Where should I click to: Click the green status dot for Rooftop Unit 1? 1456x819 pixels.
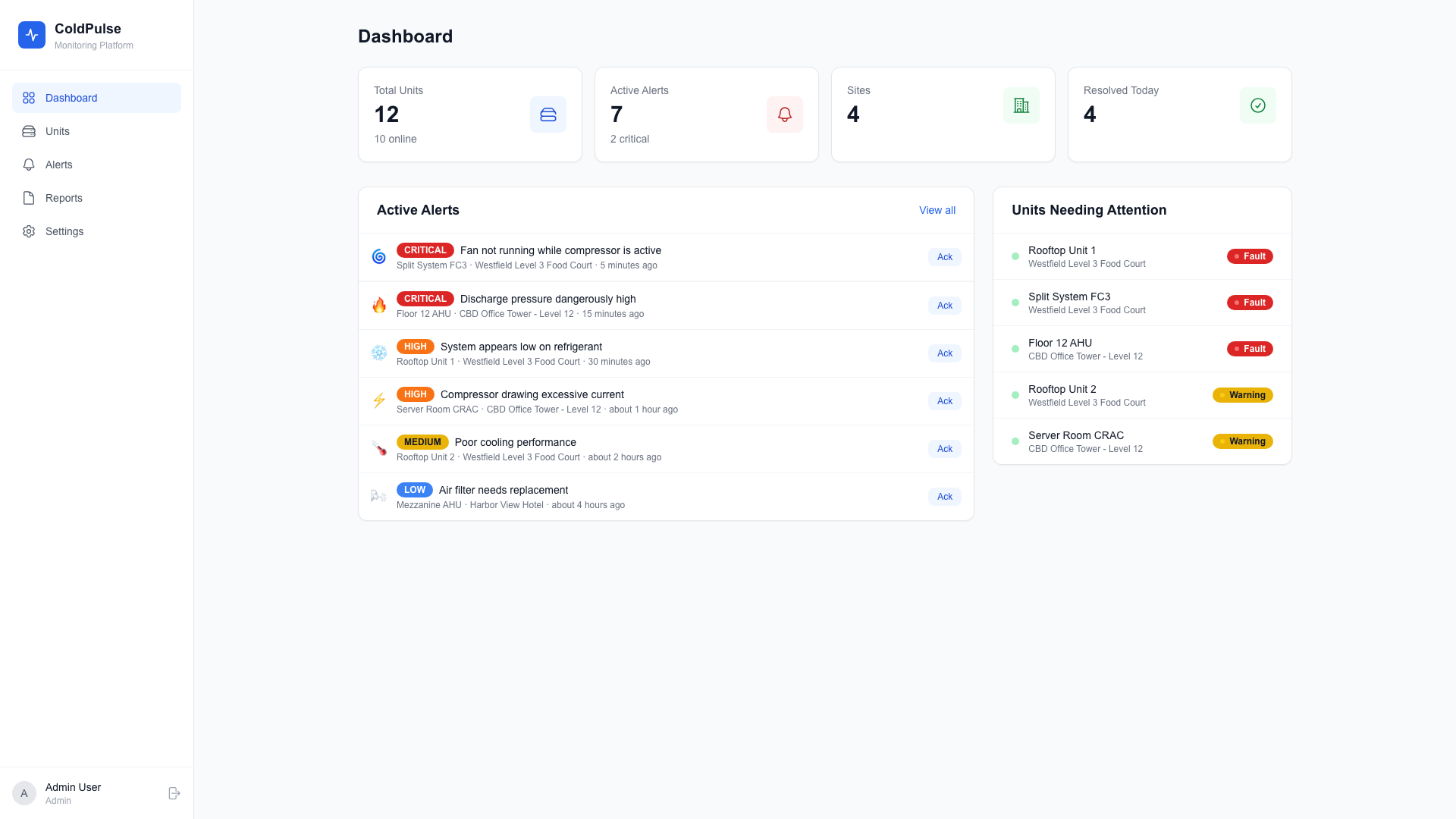[x=1015, y=256]
